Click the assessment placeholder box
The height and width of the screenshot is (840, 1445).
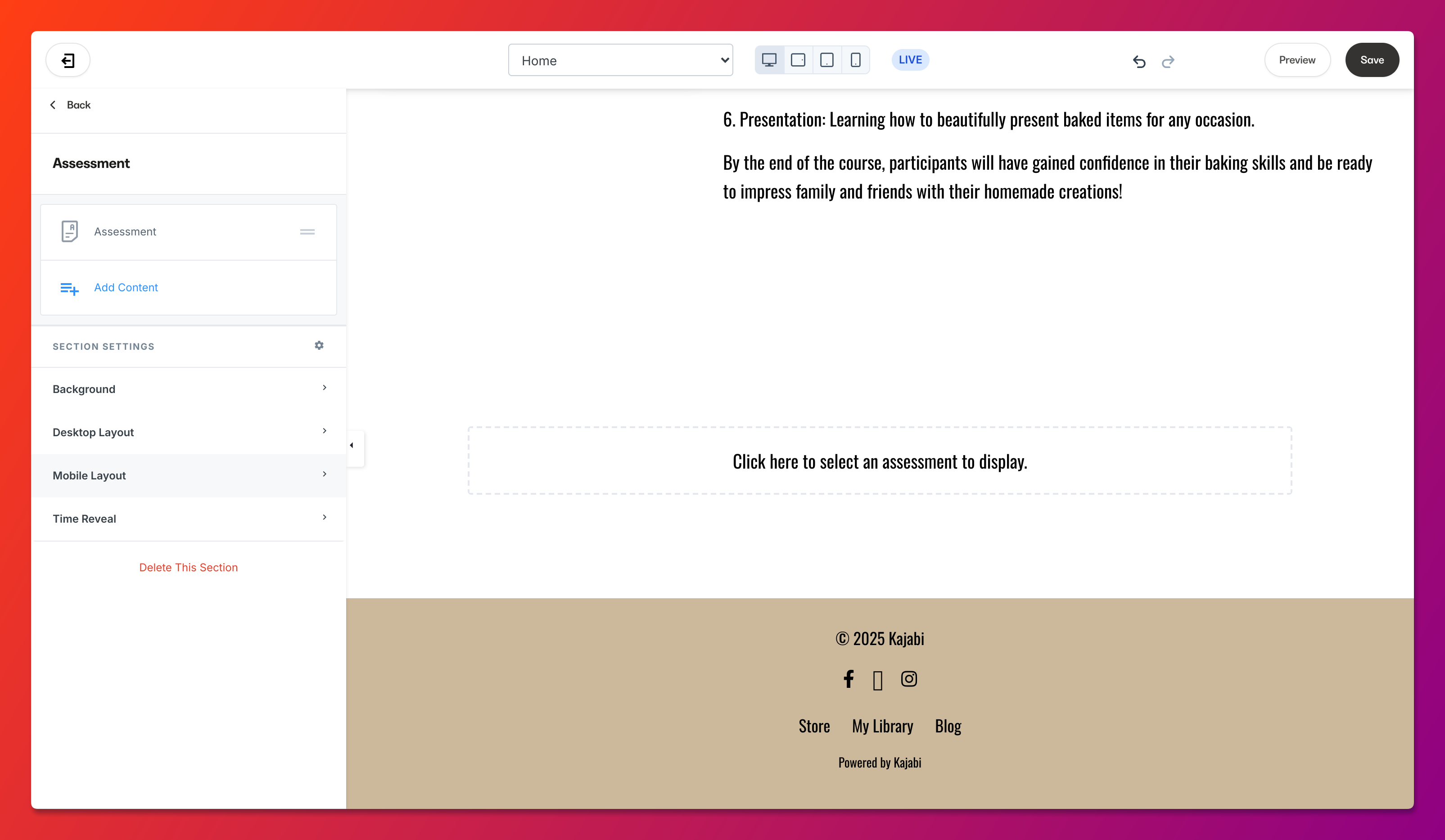pyautogui.click(x=880, y=461)
